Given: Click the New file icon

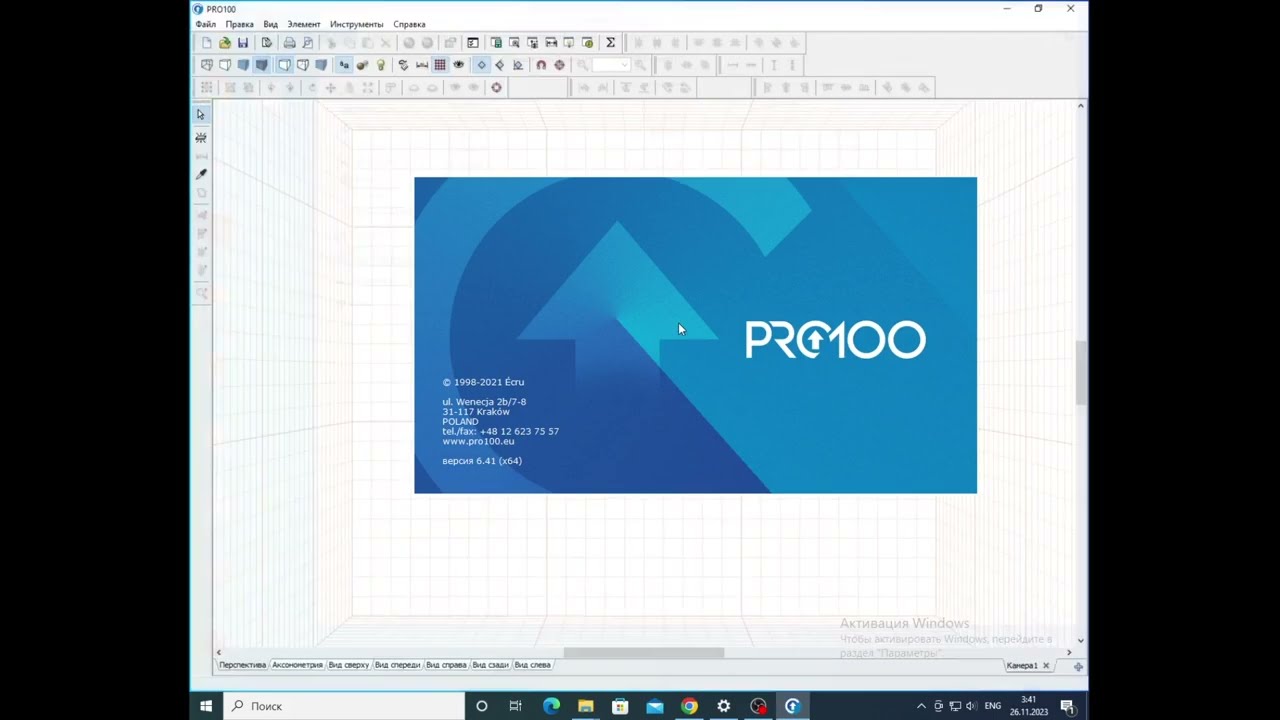Looking at the screenshot, I should (x=207, y=43).
